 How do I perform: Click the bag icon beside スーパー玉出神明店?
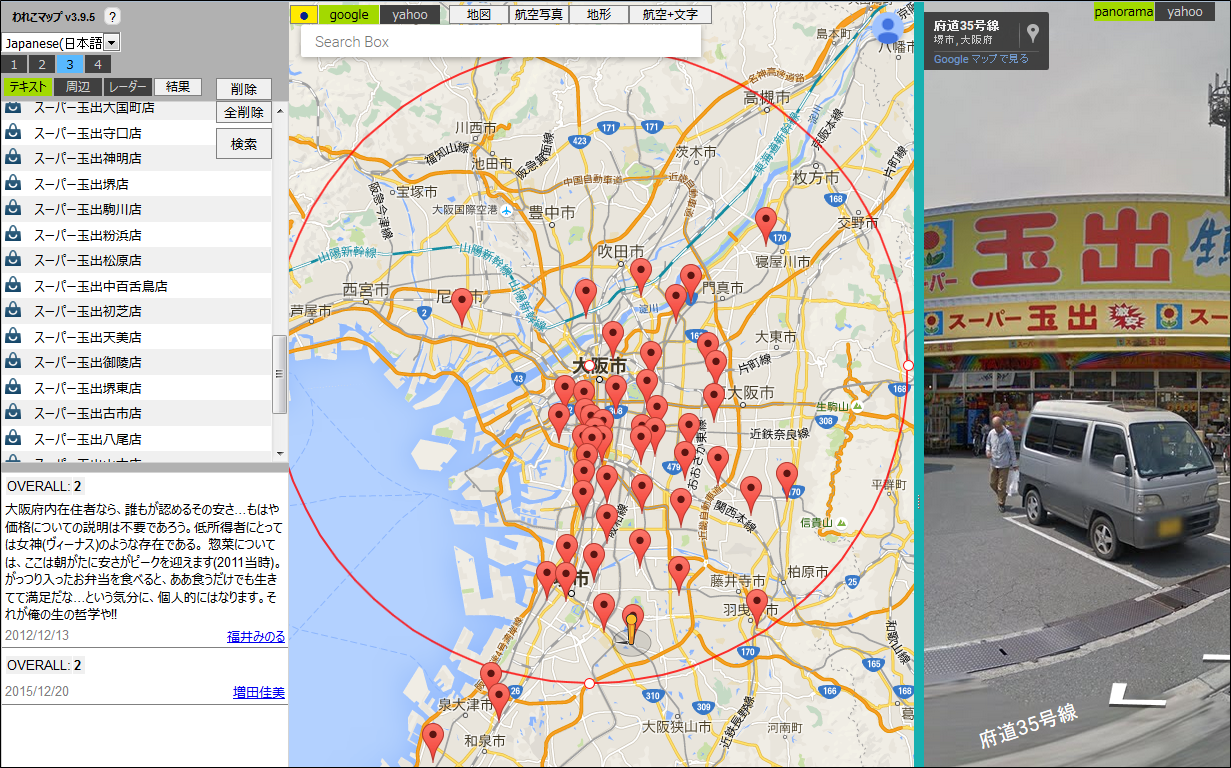pyautogui.click(x=14, y=157)
